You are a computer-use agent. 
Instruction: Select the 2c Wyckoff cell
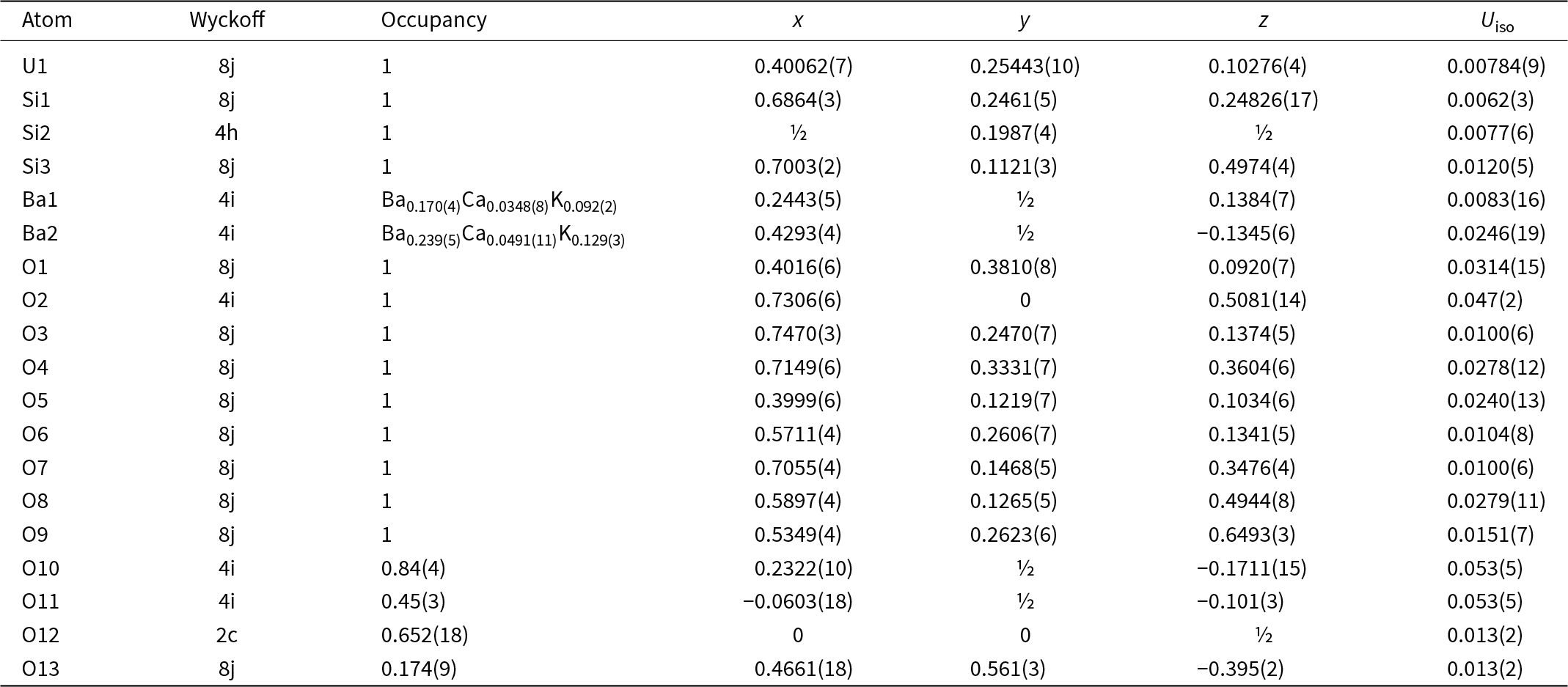click(227, 635)
